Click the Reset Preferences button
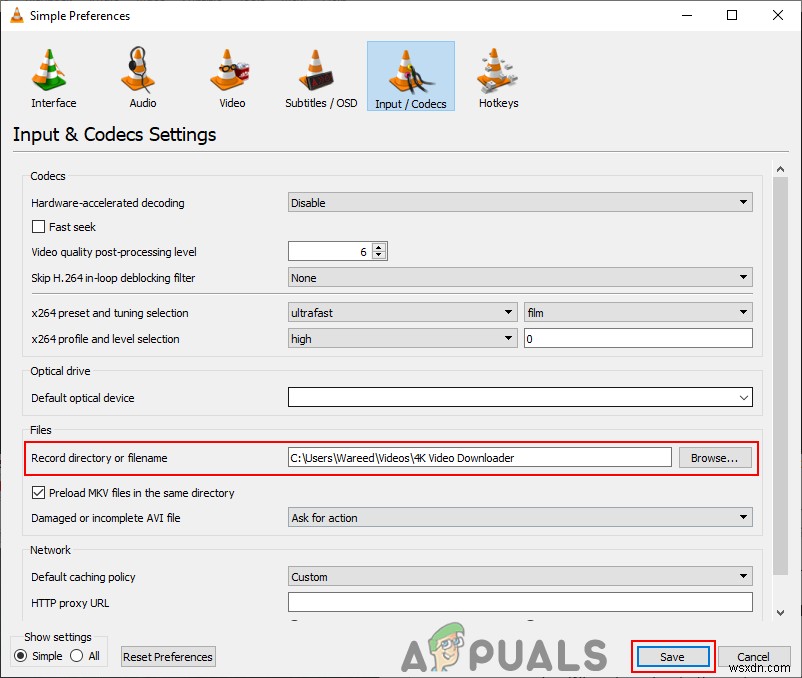The image size is (802, 678). 168,657
